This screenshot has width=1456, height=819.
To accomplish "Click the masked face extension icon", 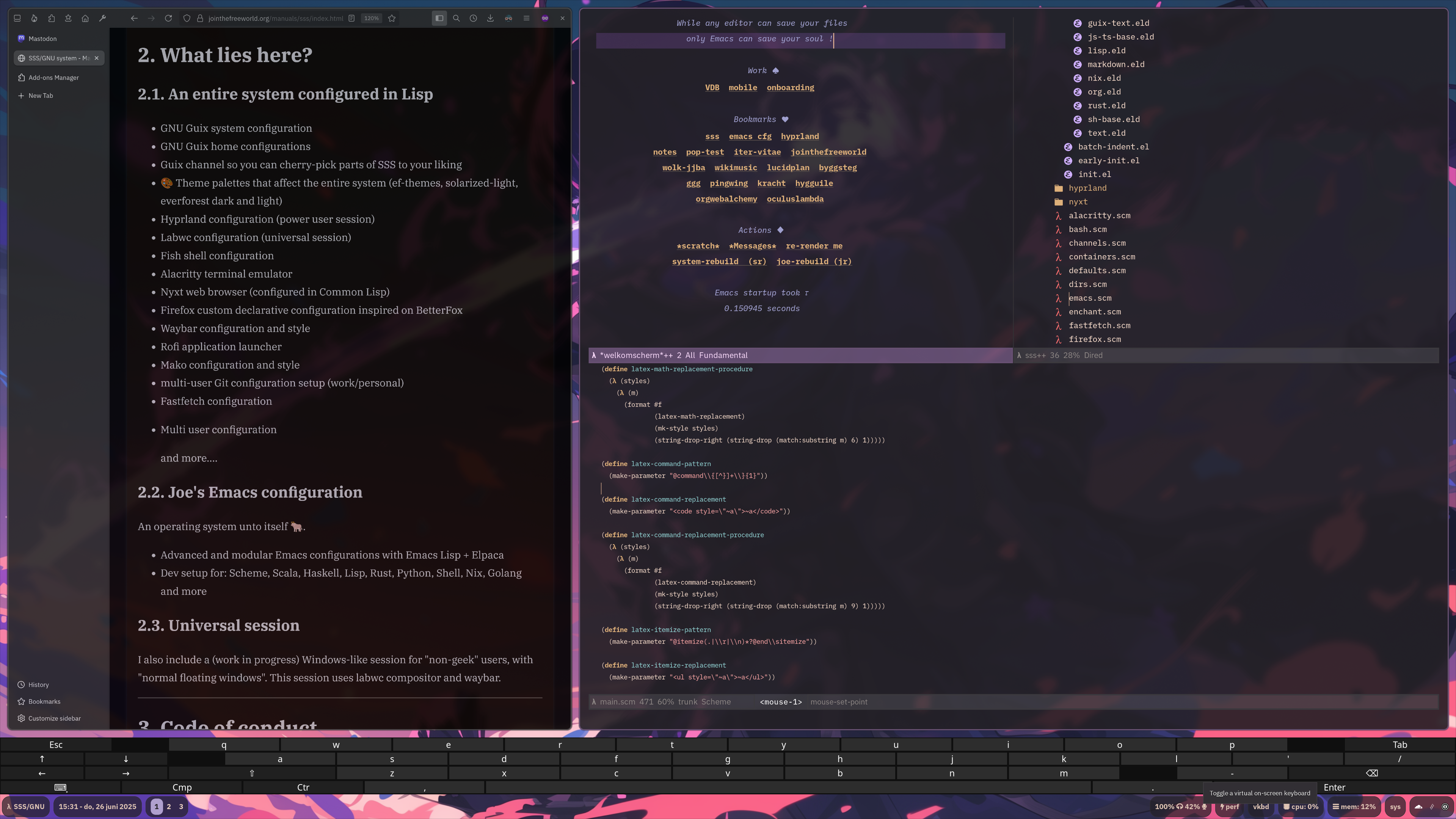I will (x=509, y=18).
